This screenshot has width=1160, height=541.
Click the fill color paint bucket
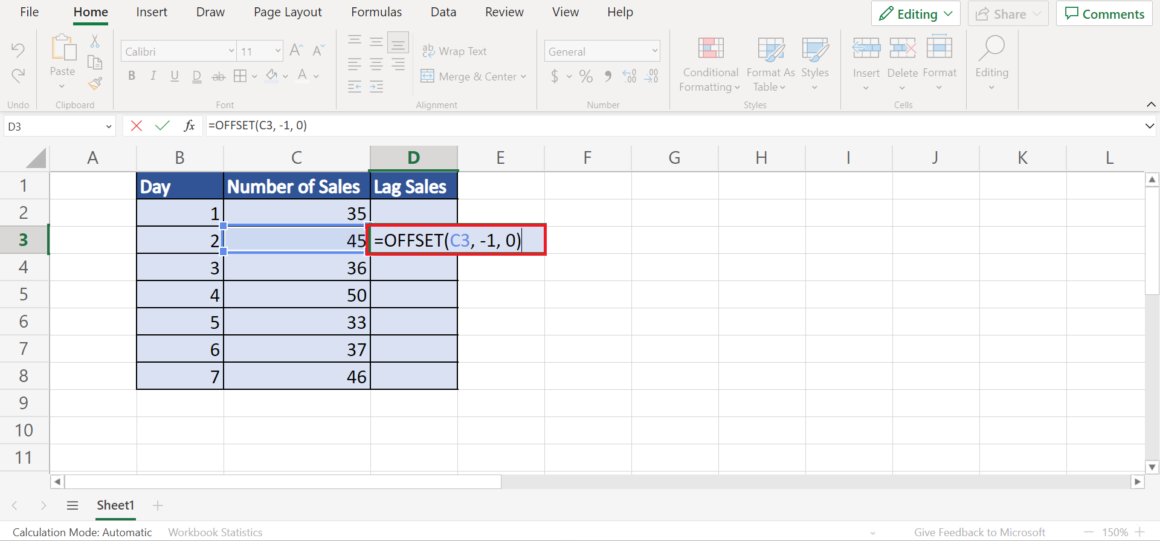[x=269, y=77]
